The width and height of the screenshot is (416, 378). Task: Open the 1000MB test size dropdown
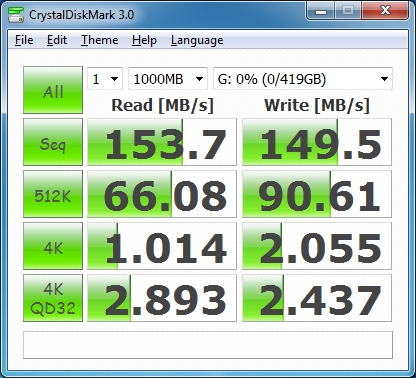[x=168, y=79]
